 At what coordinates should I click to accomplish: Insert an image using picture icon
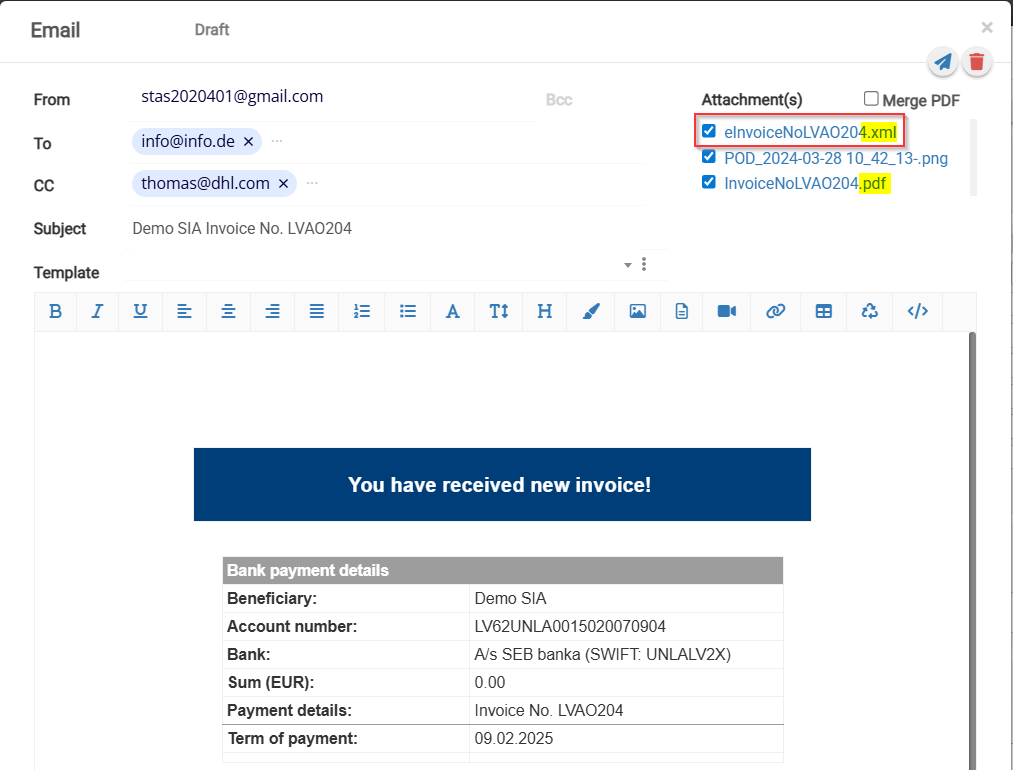[637, 311]
